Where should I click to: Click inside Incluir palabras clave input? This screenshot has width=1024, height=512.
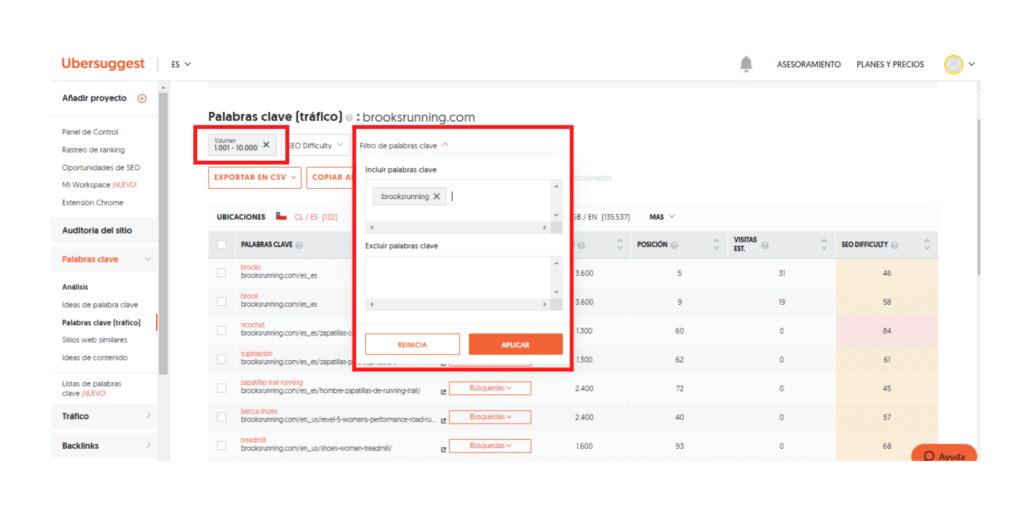[458, 201]
